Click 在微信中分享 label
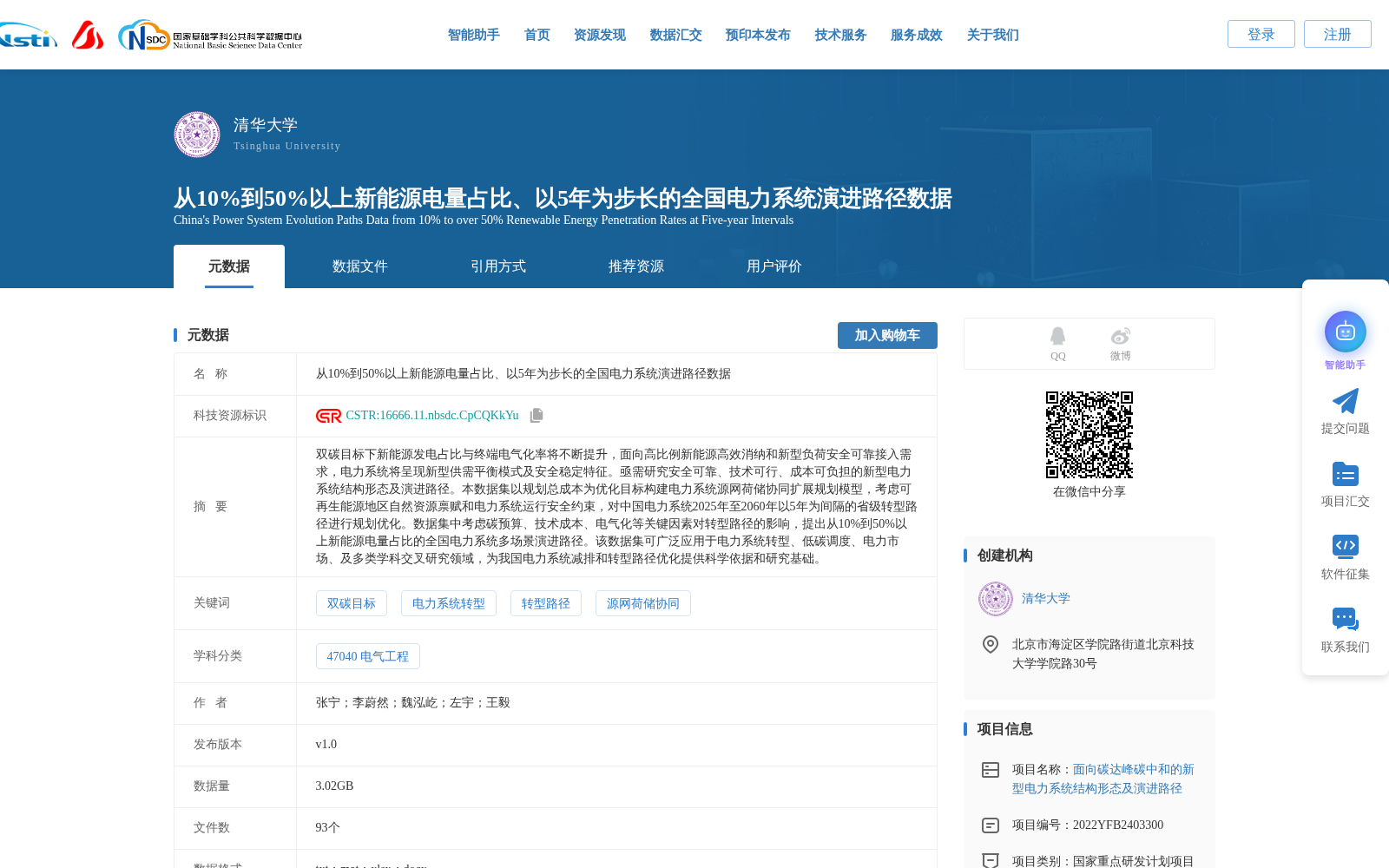The height and width of the screenshot is (868, 1389). (1089, 492)
